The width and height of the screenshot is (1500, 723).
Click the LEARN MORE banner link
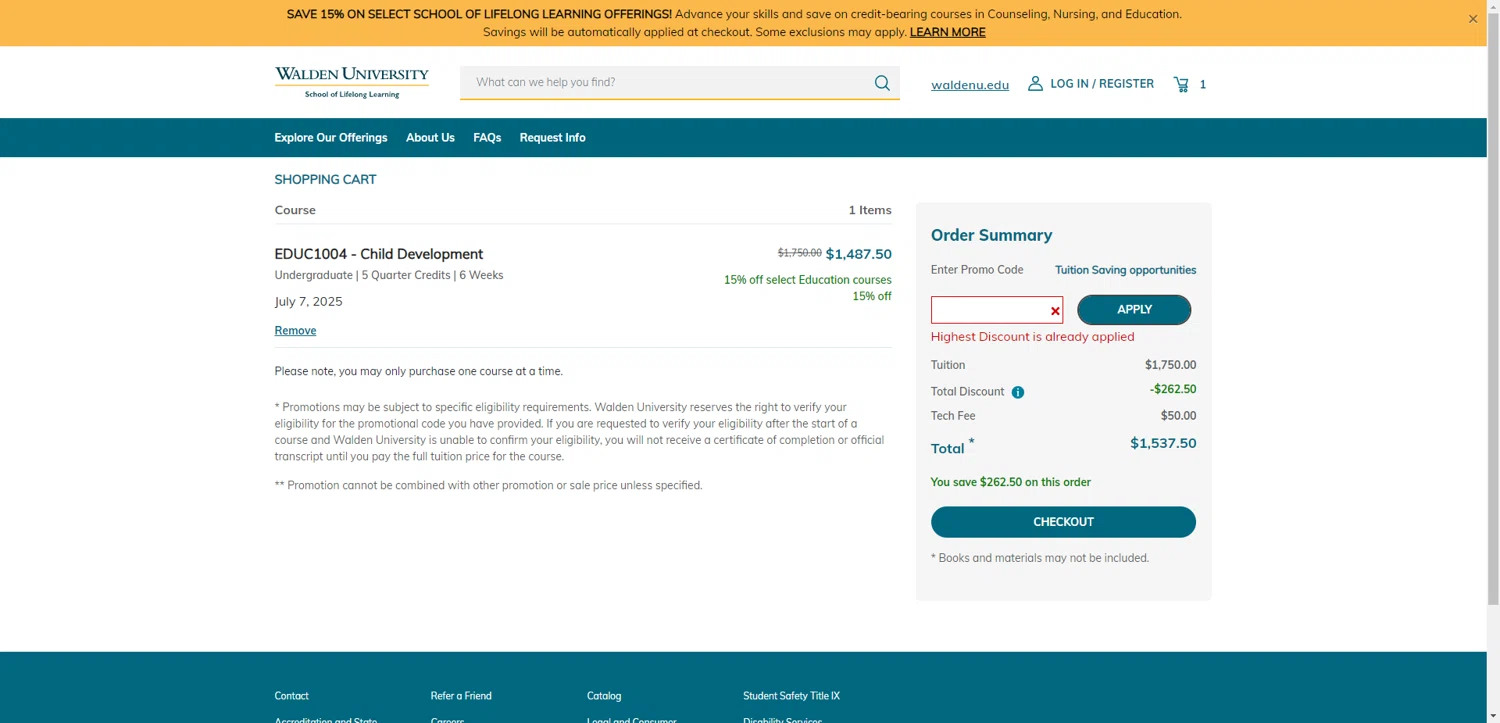pyautogui.click(x=947, y=32)
